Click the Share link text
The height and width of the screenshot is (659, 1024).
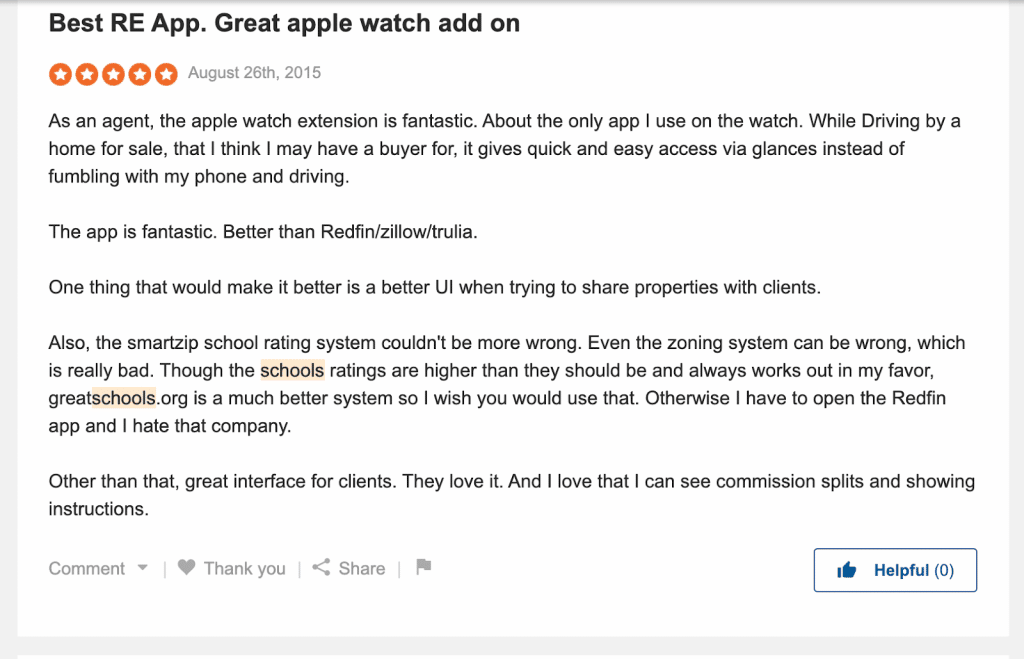coord(362,568)
